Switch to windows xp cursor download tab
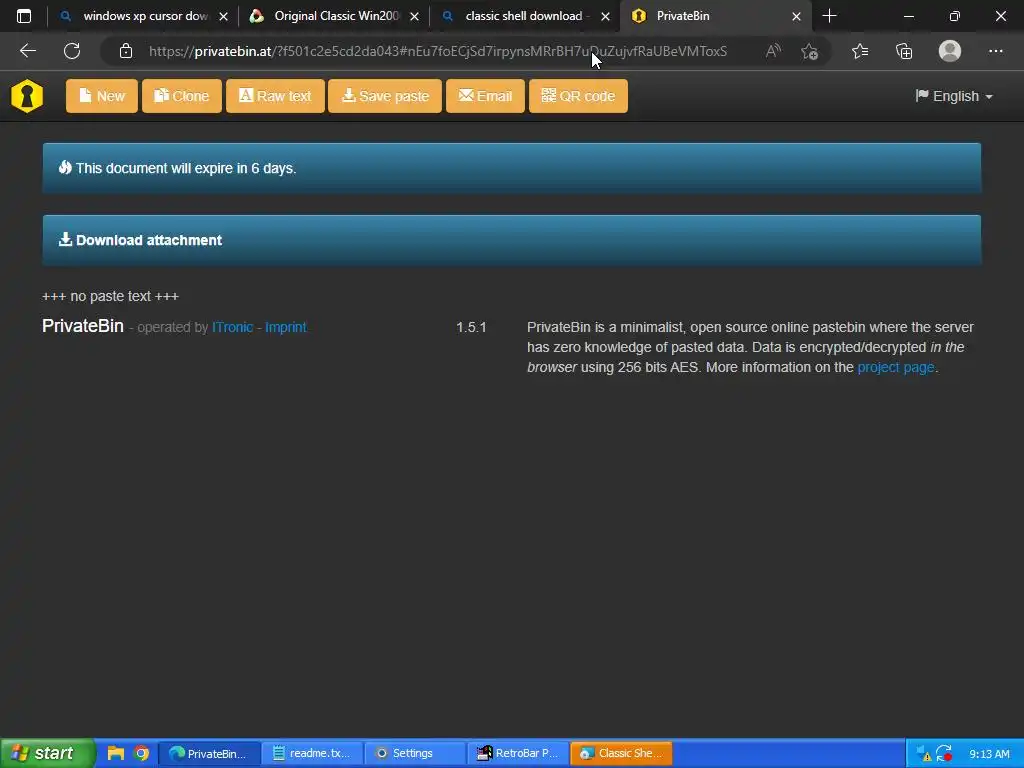 pos(134,16)
